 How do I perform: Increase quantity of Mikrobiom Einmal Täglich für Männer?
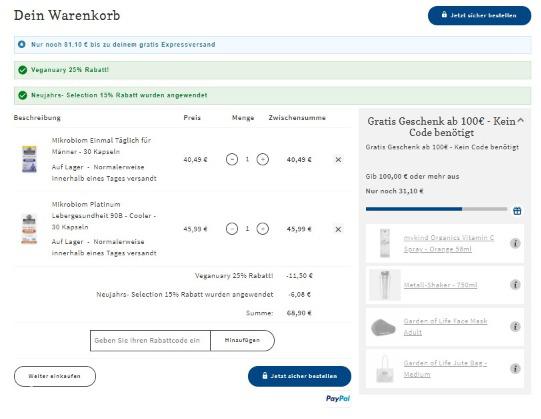point(263,159)
